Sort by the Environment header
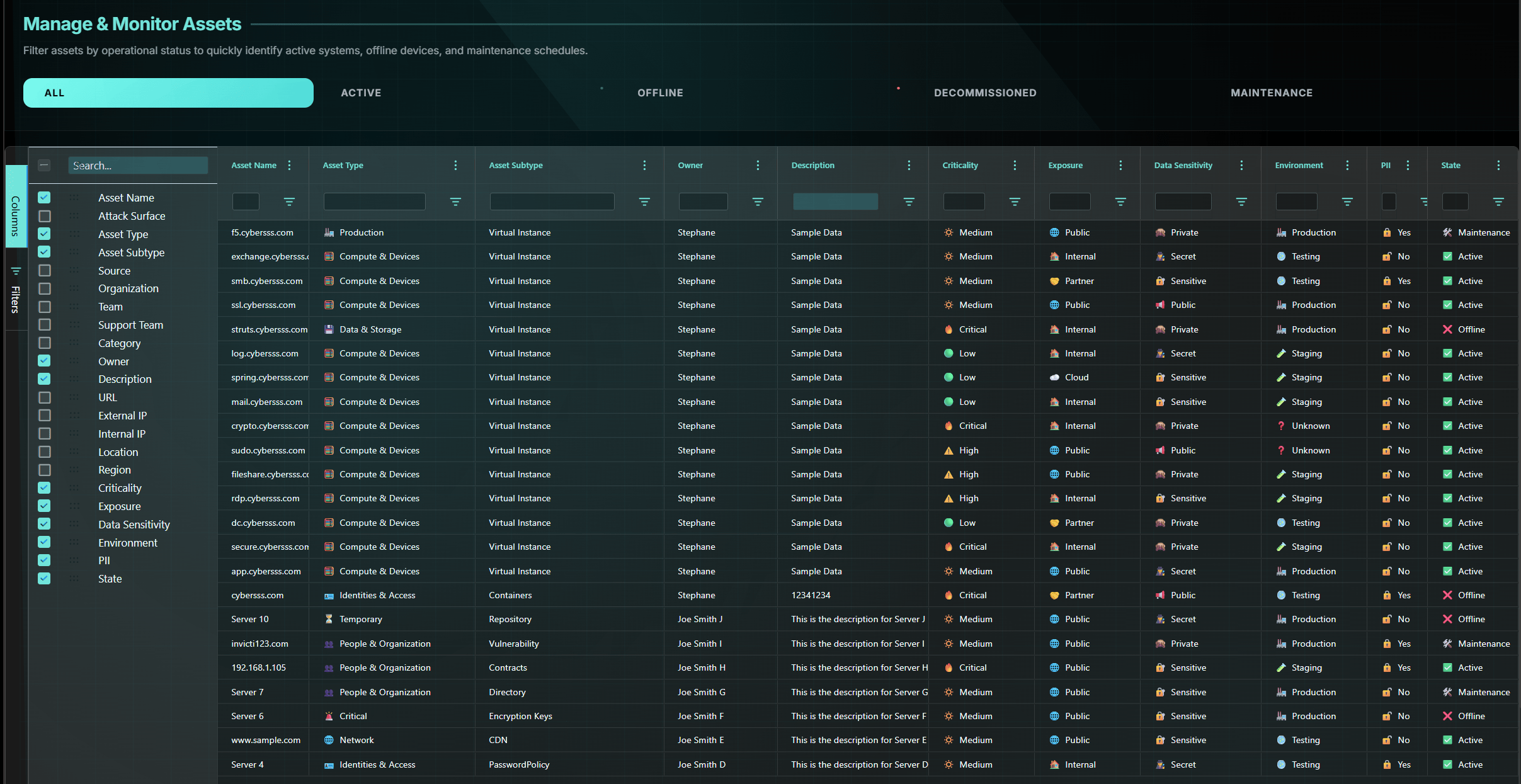Viewport: 1521px width, 784px height. click(x=1299, y=165)
